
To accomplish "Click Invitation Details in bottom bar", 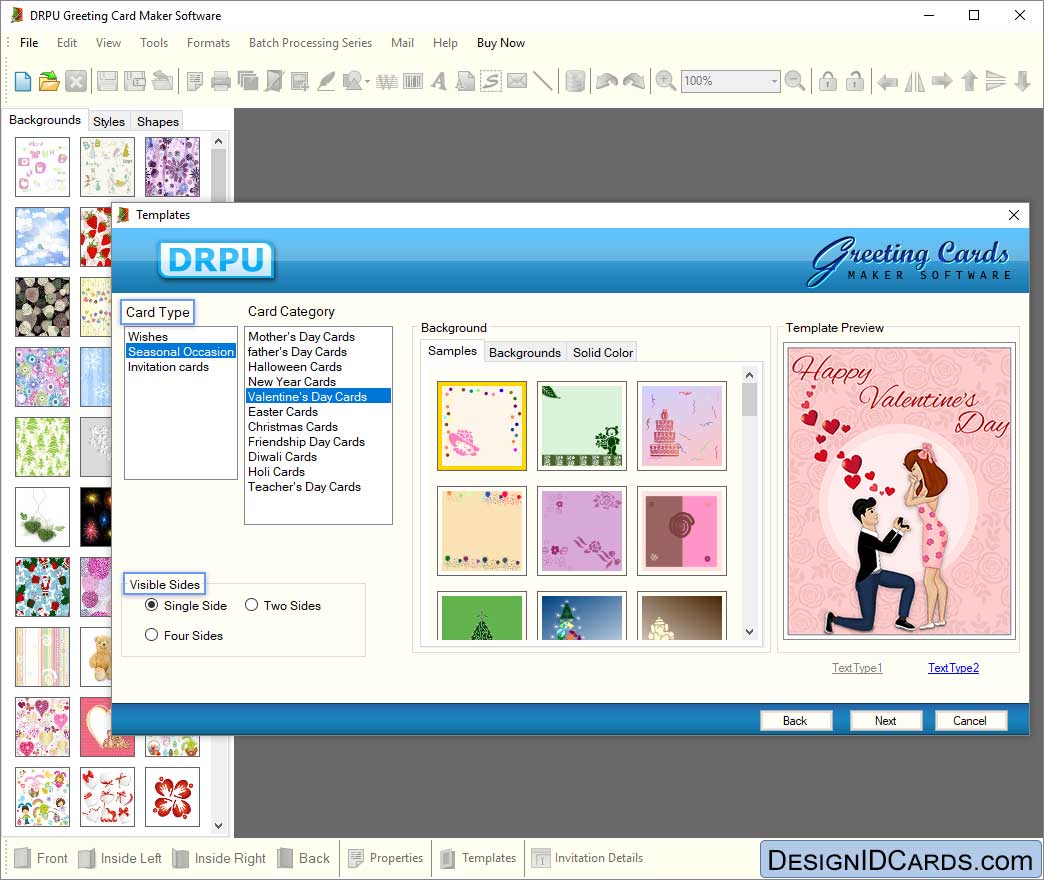I will (587, 858).
